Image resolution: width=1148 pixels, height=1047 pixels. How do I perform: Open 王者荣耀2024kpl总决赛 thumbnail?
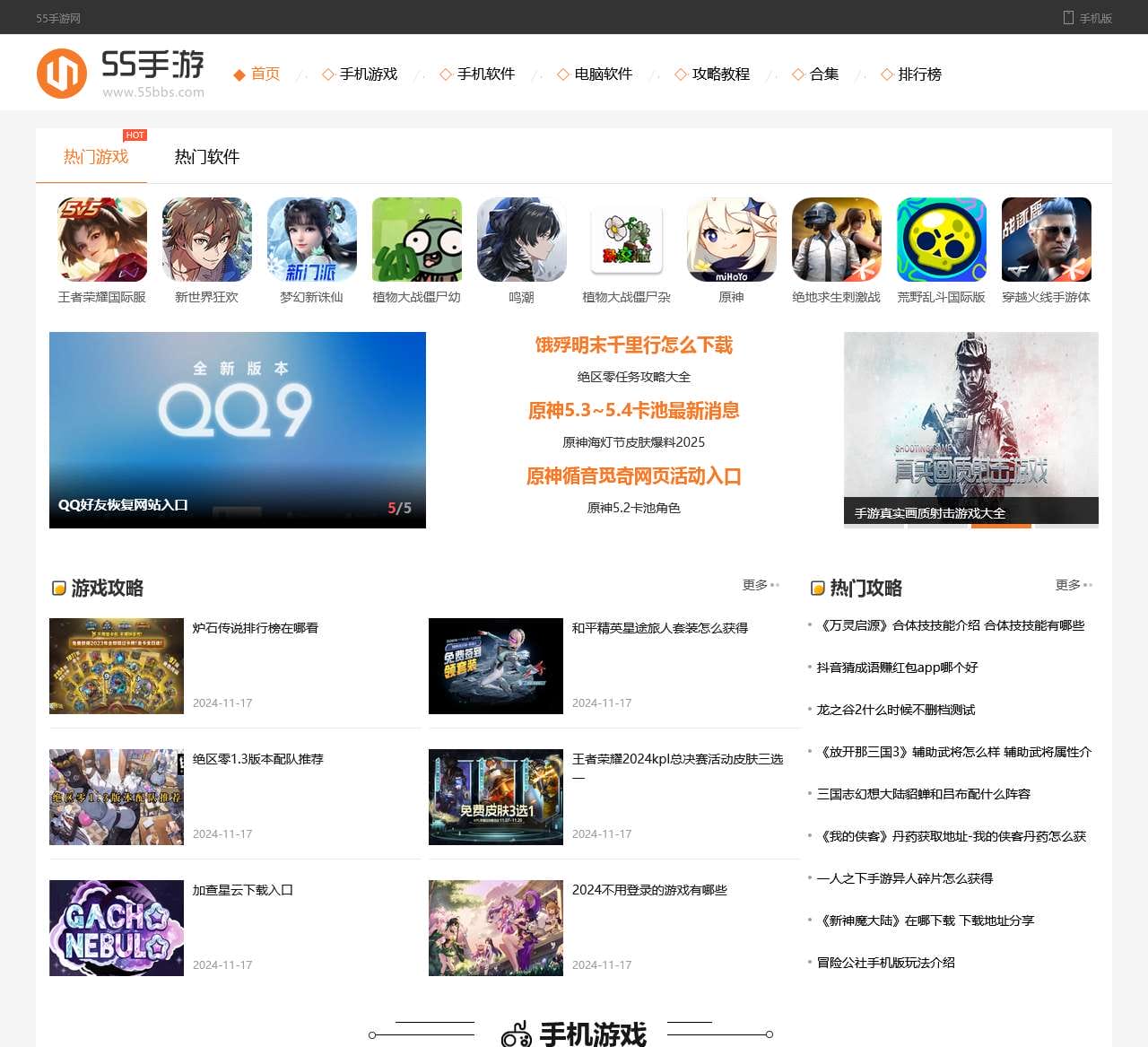[496, 797]
